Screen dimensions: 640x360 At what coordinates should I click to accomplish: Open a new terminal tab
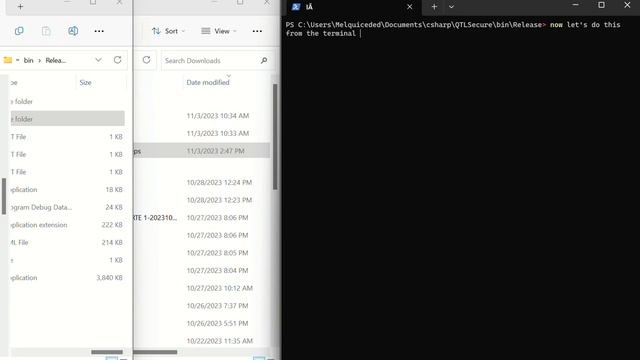coord(434,7)
